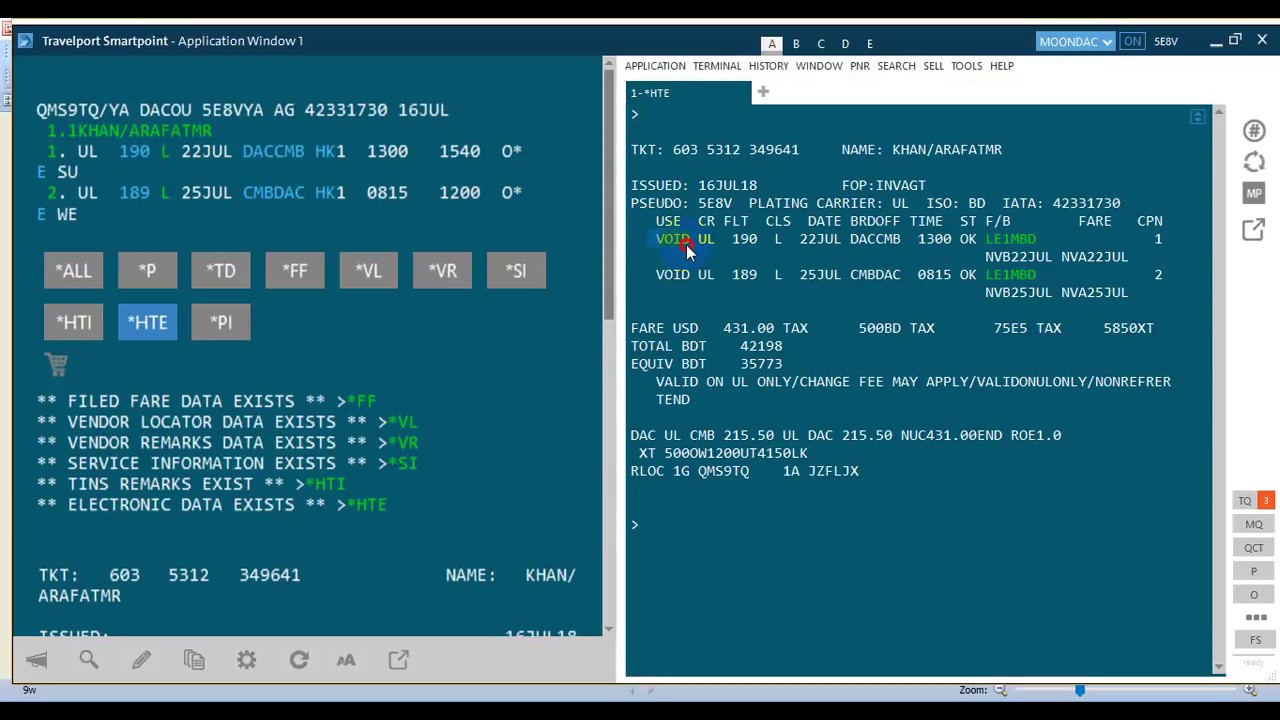Click the shopping cart icon
Screen dimensions: 1280x720
[56, 365]
